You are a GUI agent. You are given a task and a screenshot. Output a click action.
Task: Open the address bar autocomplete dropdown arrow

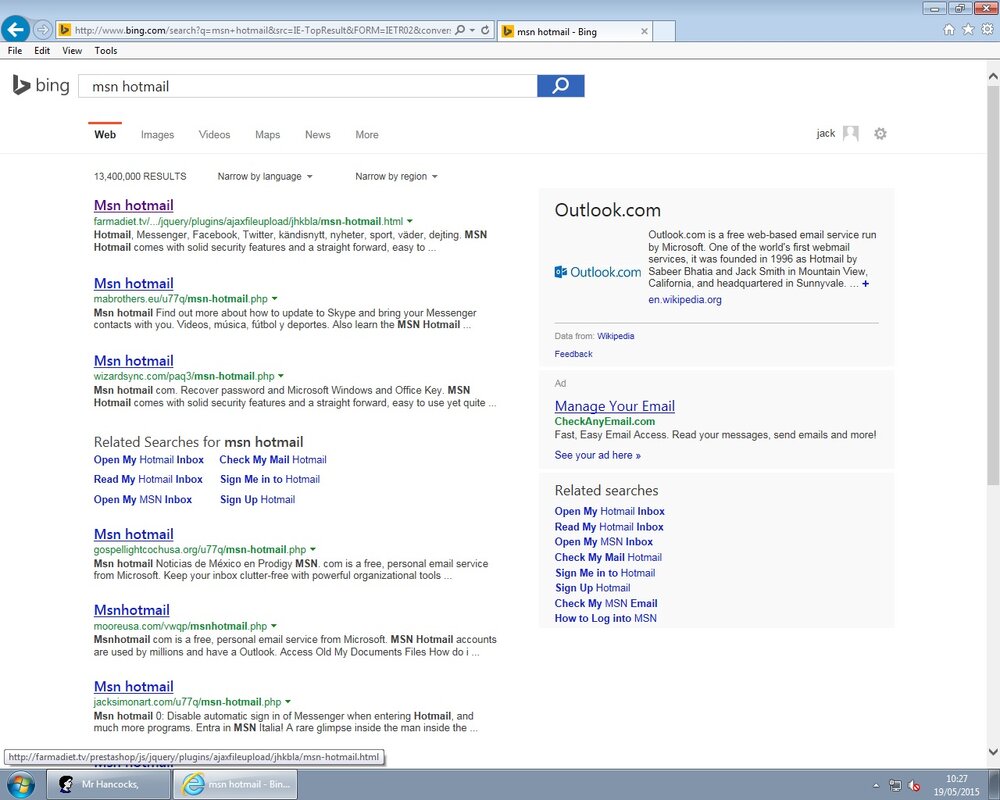pos(472,30)
